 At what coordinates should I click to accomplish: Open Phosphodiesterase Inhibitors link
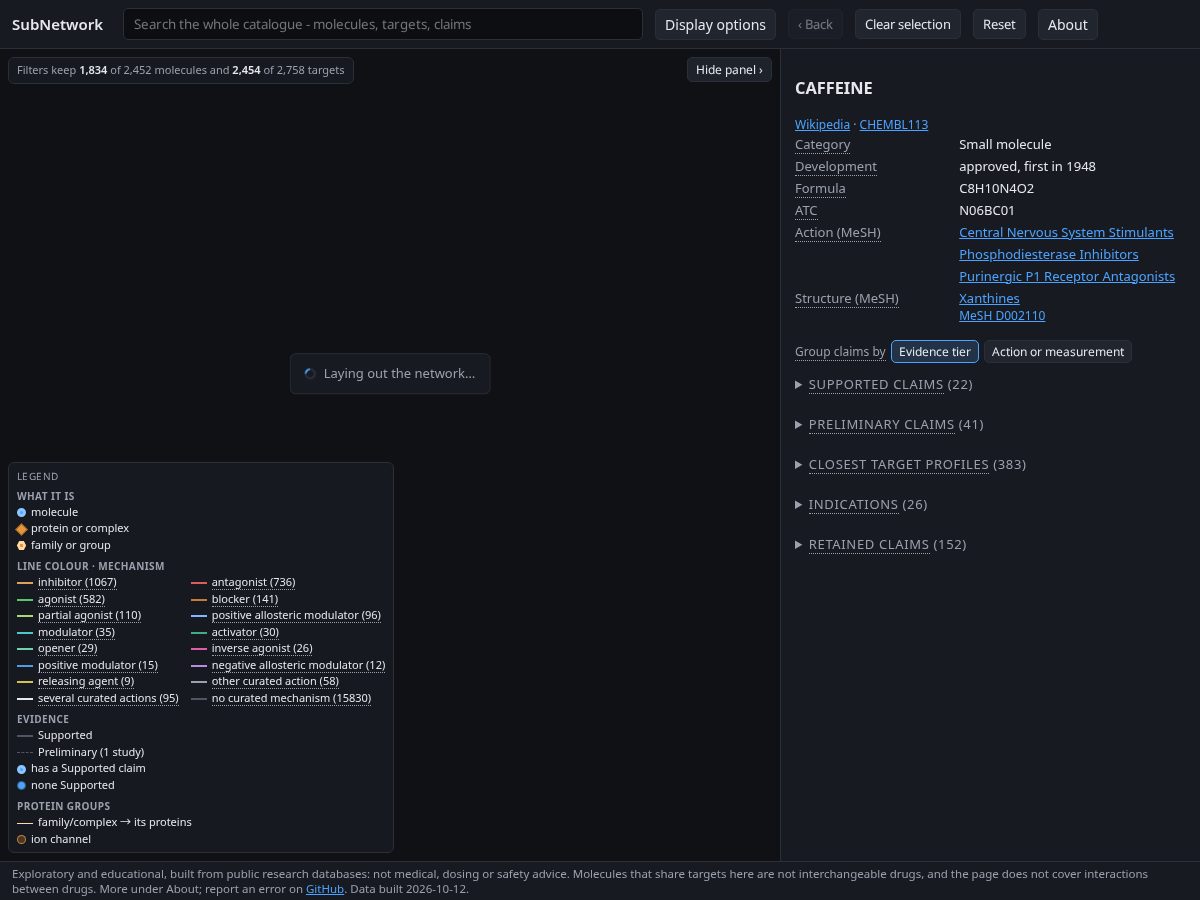[1048, 255]
